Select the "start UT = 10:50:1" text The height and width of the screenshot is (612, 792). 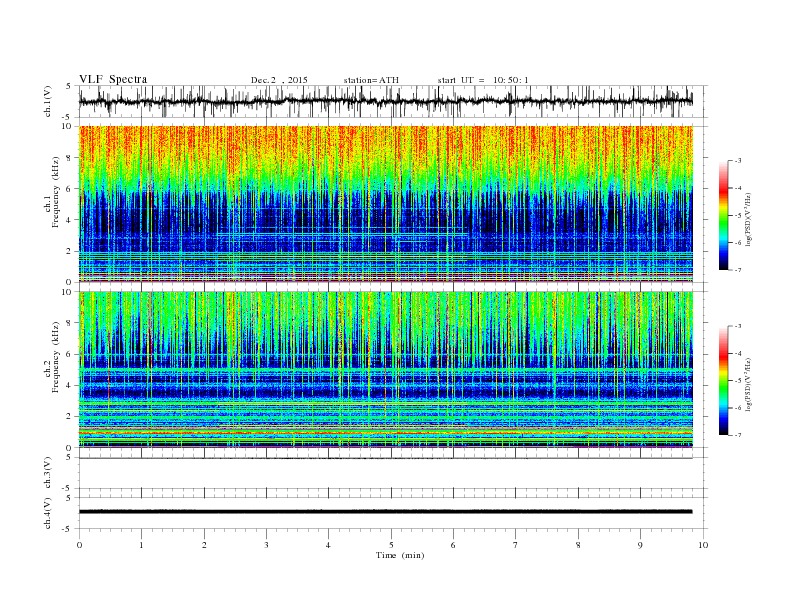(483, 80)
